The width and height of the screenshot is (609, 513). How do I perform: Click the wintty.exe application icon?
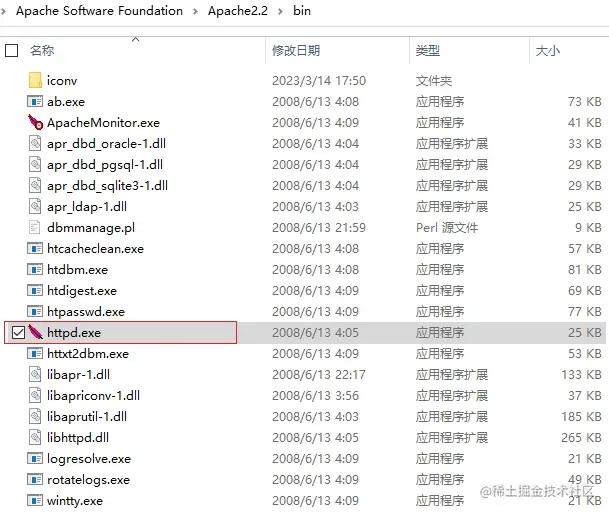[35, 501]
